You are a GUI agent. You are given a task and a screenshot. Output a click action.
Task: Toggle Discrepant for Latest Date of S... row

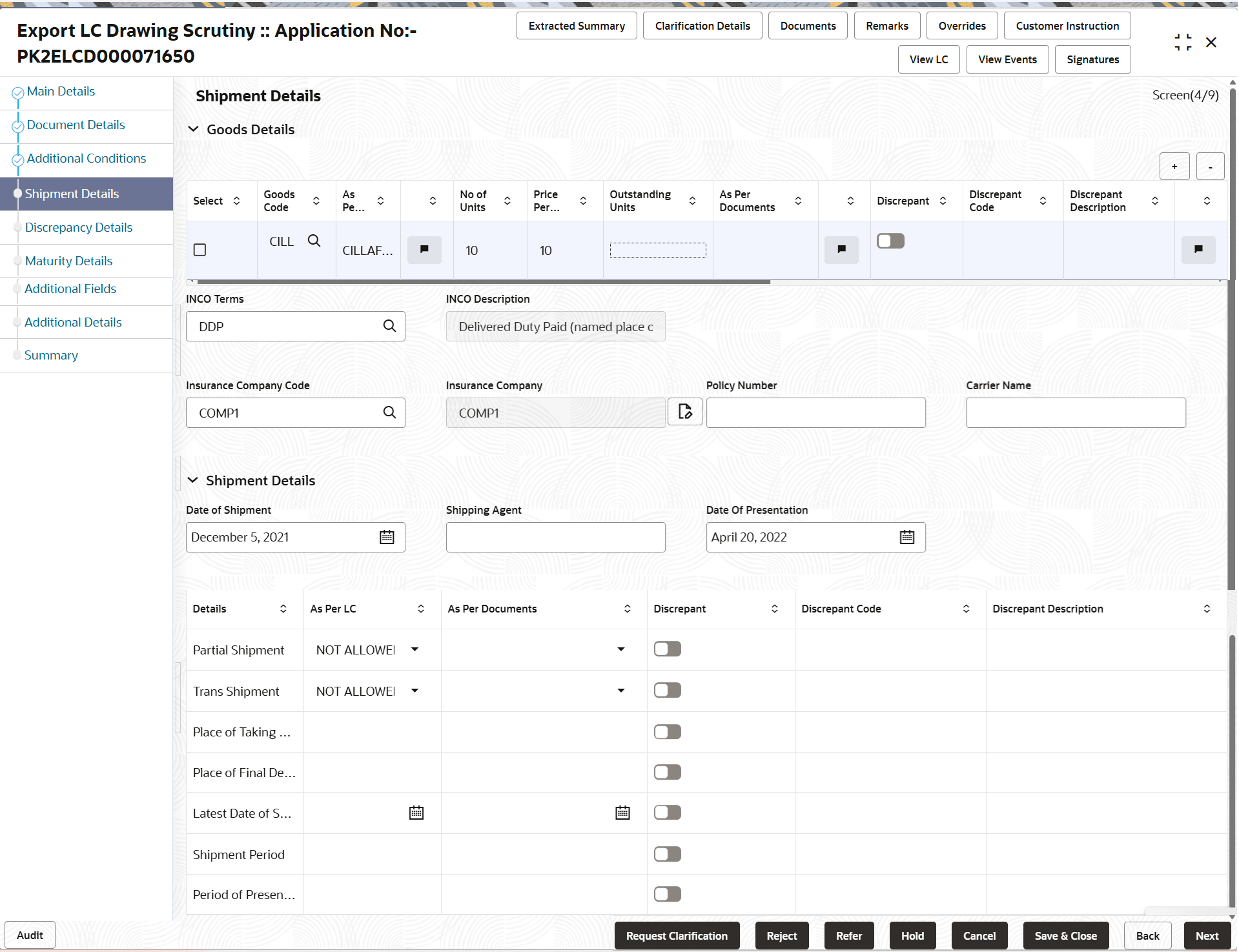[668, 813]
